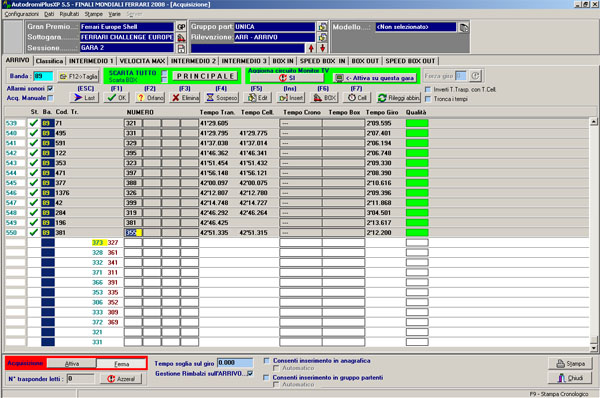Switch to the VELOCITA MAX tab
This screenshot has height=398, width=600.
point(142,61)
